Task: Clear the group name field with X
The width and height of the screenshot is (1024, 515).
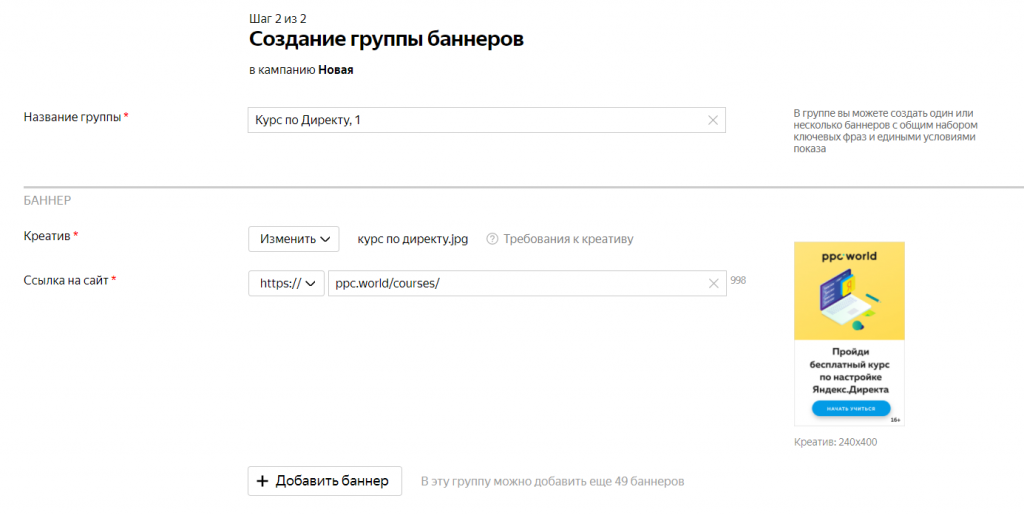Action: 712,120
